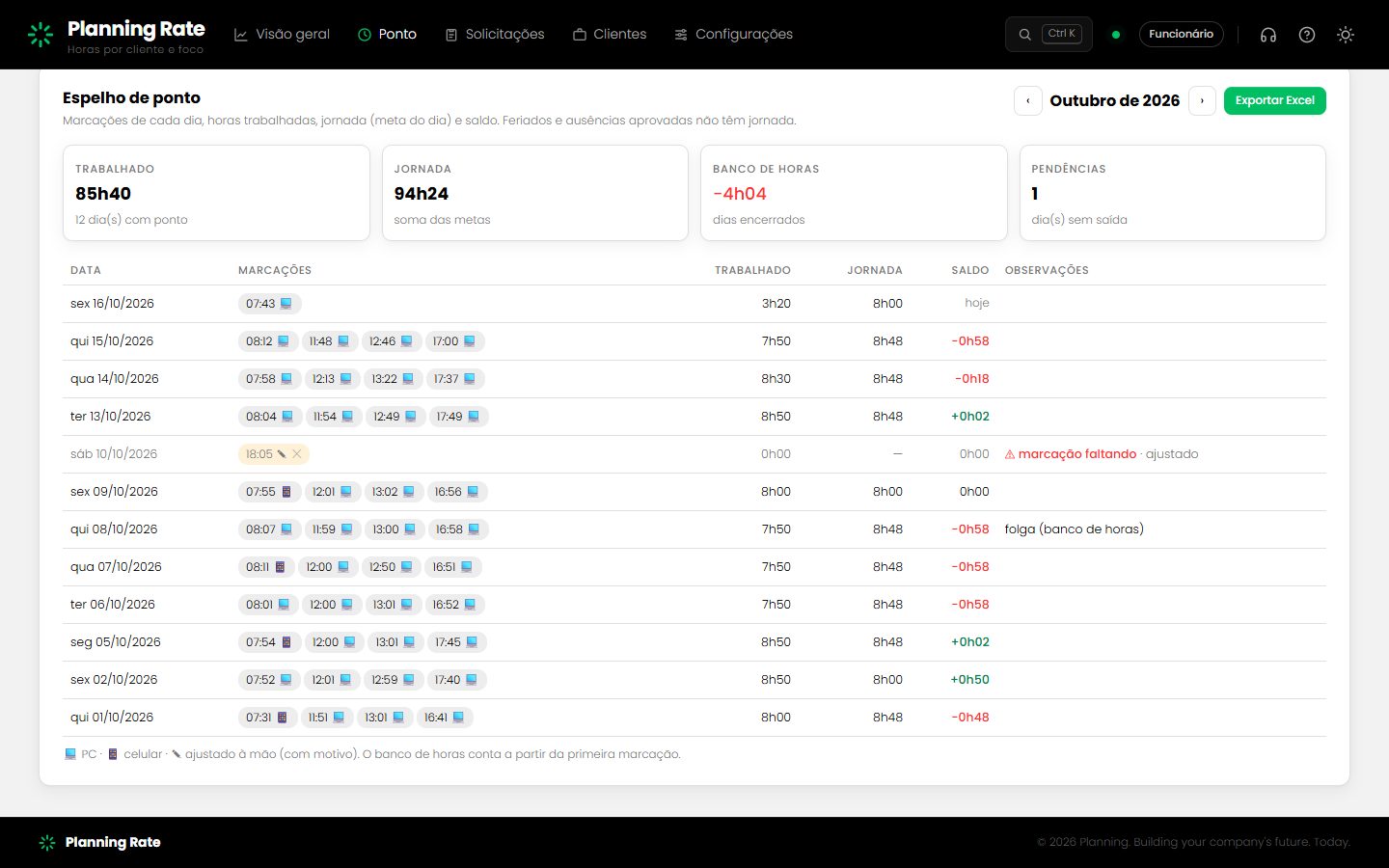The height and width of the screenshot is (868, 1389).
Task: Click the Banco de horas -4h04 card
Action: 854,193
